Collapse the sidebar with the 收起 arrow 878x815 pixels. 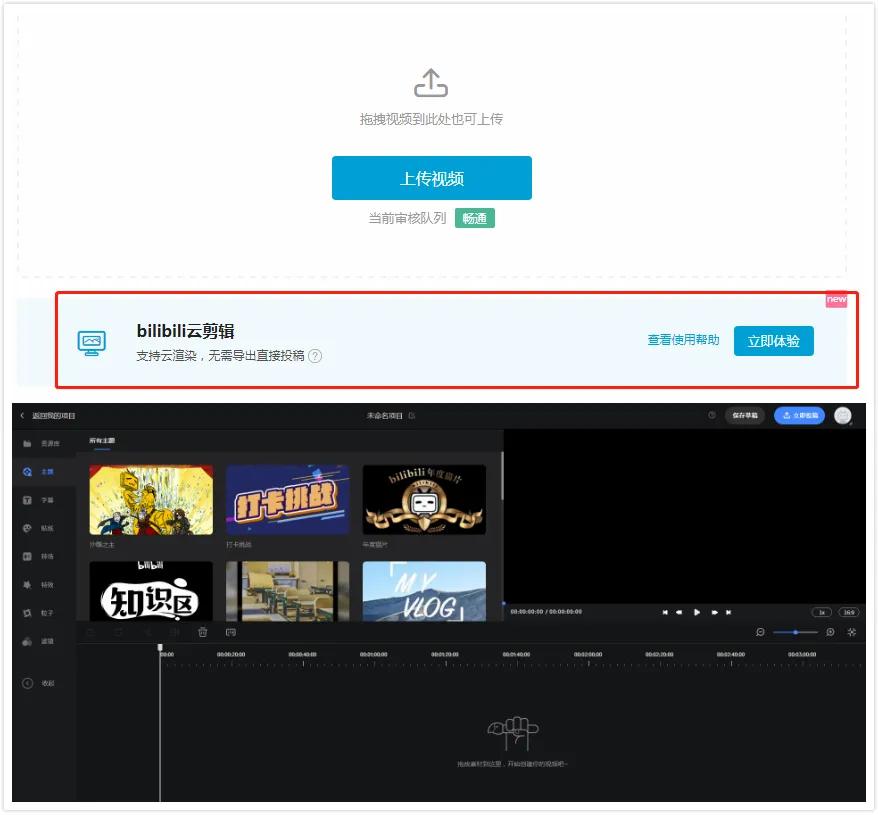28,683
